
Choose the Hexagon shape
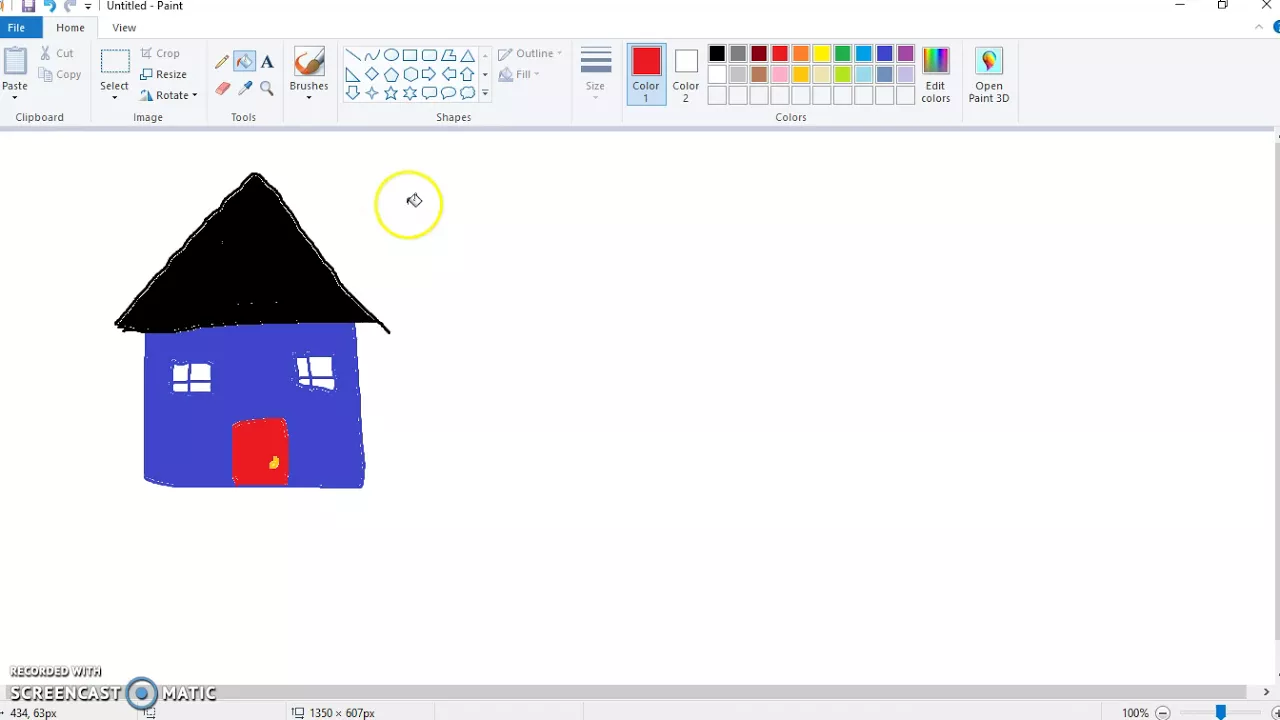coord(410,74)
